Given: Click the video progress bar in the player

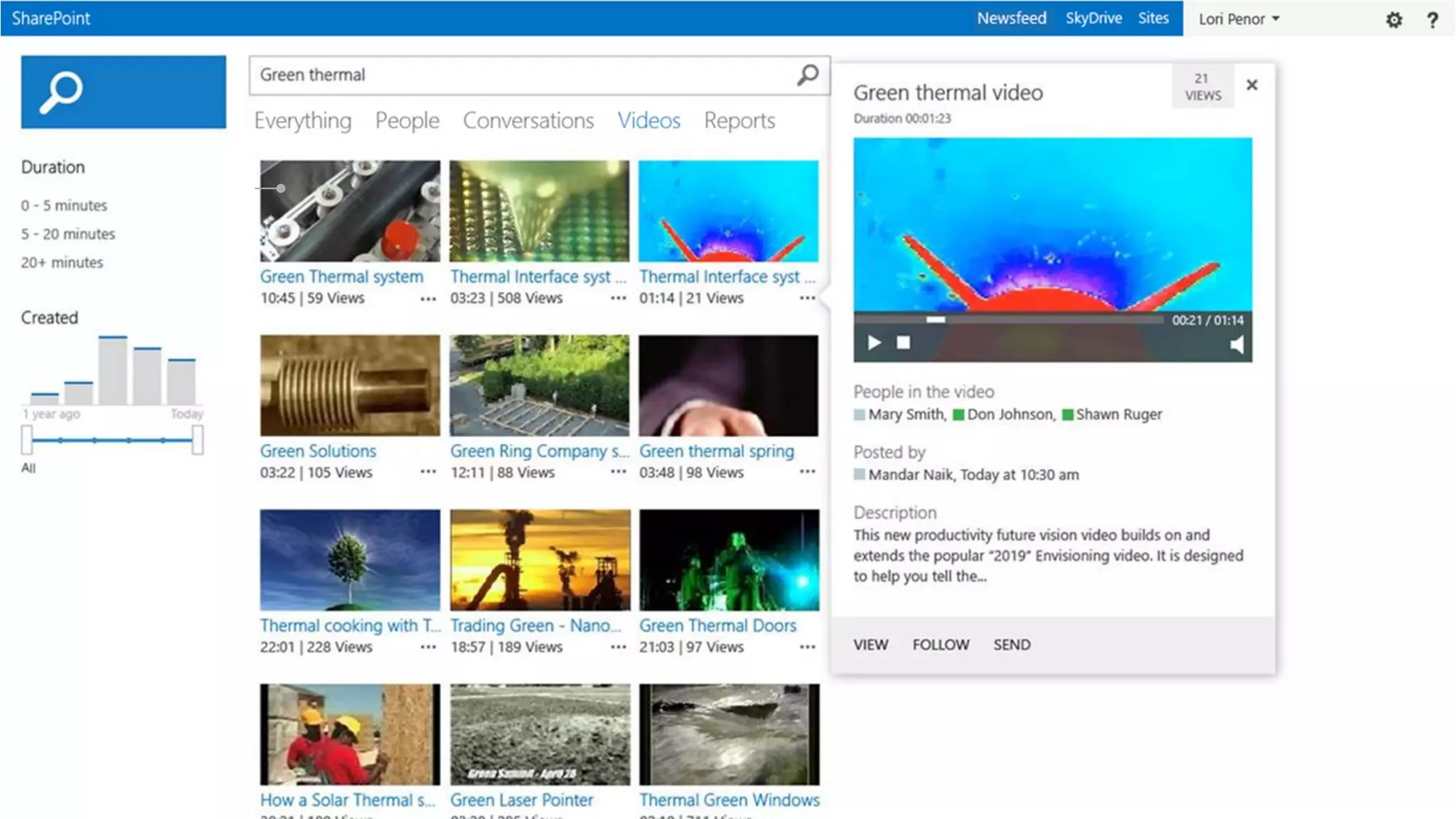Looking at the screenshot, I should pos(1010,320).
